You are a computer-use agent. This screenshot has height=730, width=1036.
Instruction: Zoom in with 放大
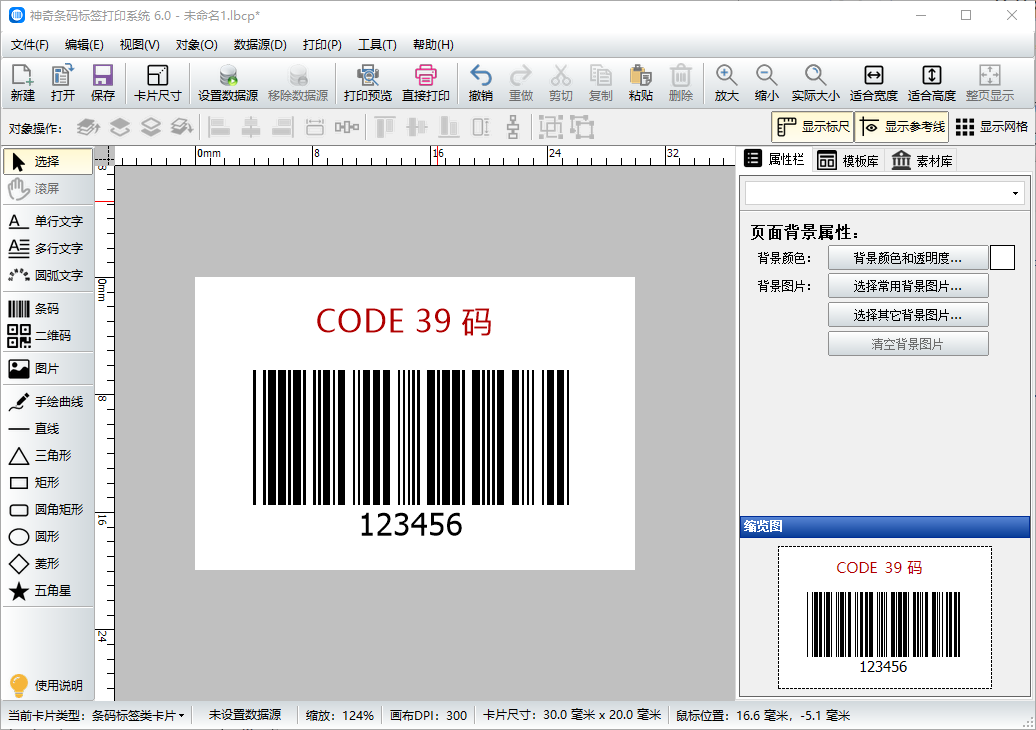[726, 83]
